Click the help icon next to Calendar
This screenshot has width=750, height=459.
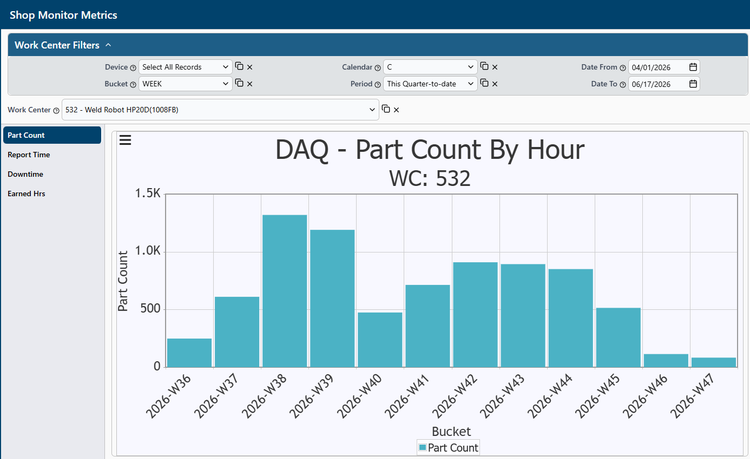pyautogui.click(x=377, y=68)
